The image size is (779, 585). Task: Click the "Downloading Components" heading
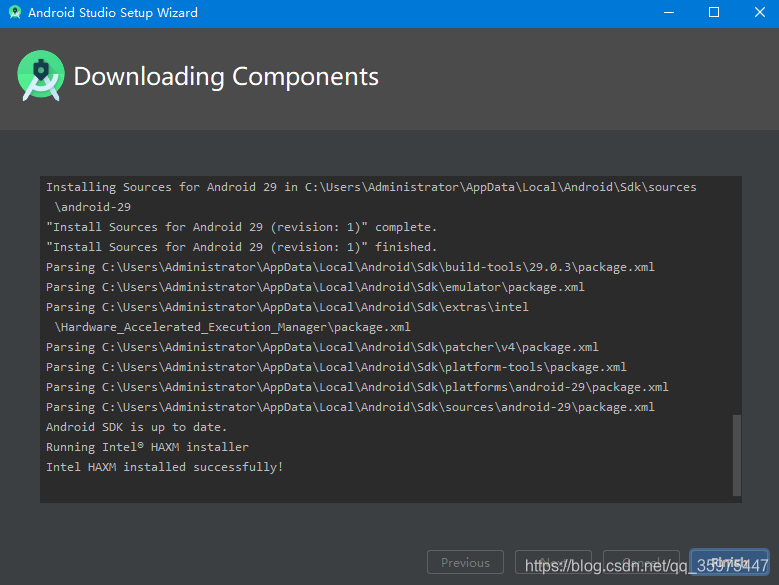click(226, 76)
